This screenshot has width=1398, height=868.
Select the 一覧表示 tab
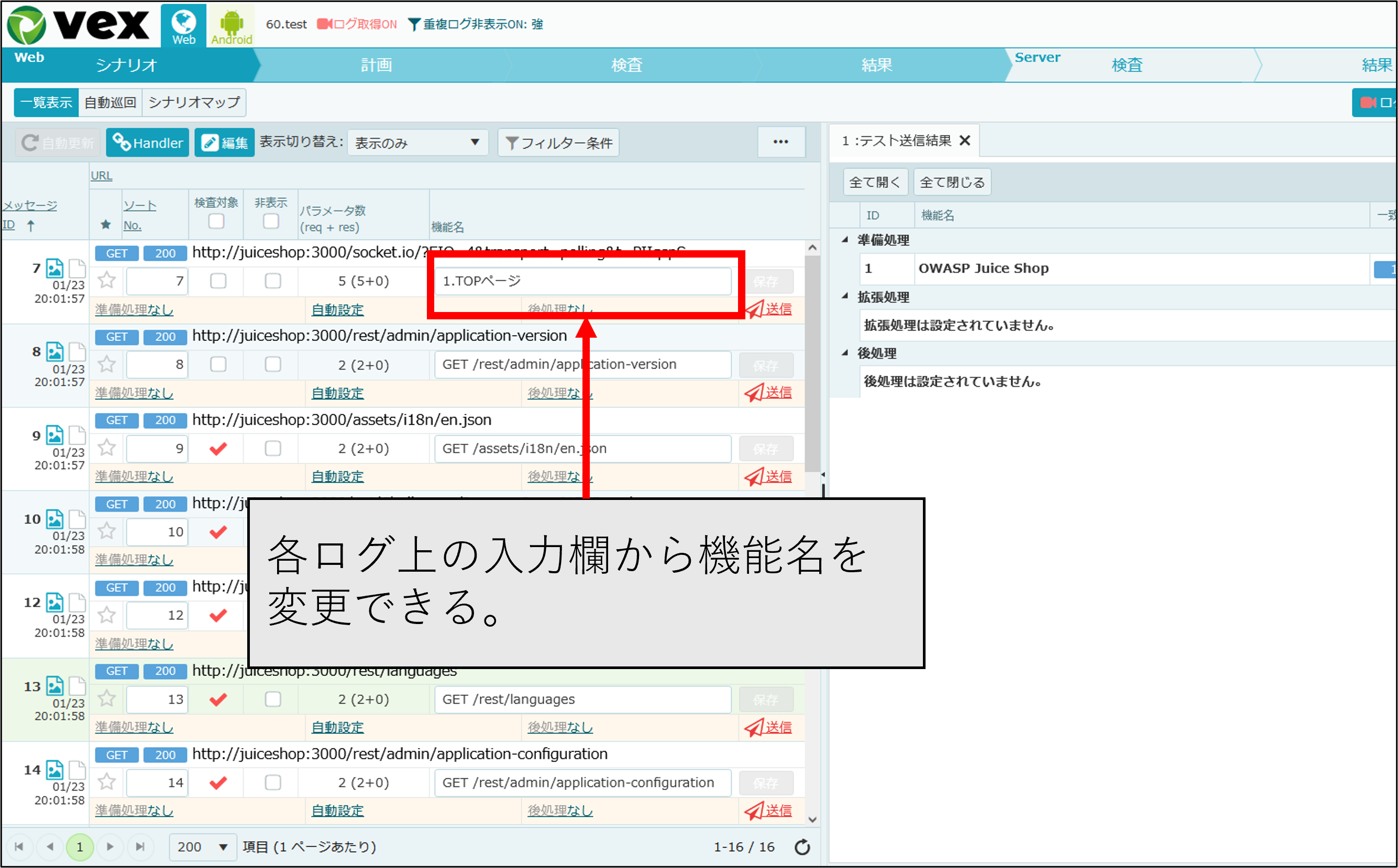click(46, 102)
